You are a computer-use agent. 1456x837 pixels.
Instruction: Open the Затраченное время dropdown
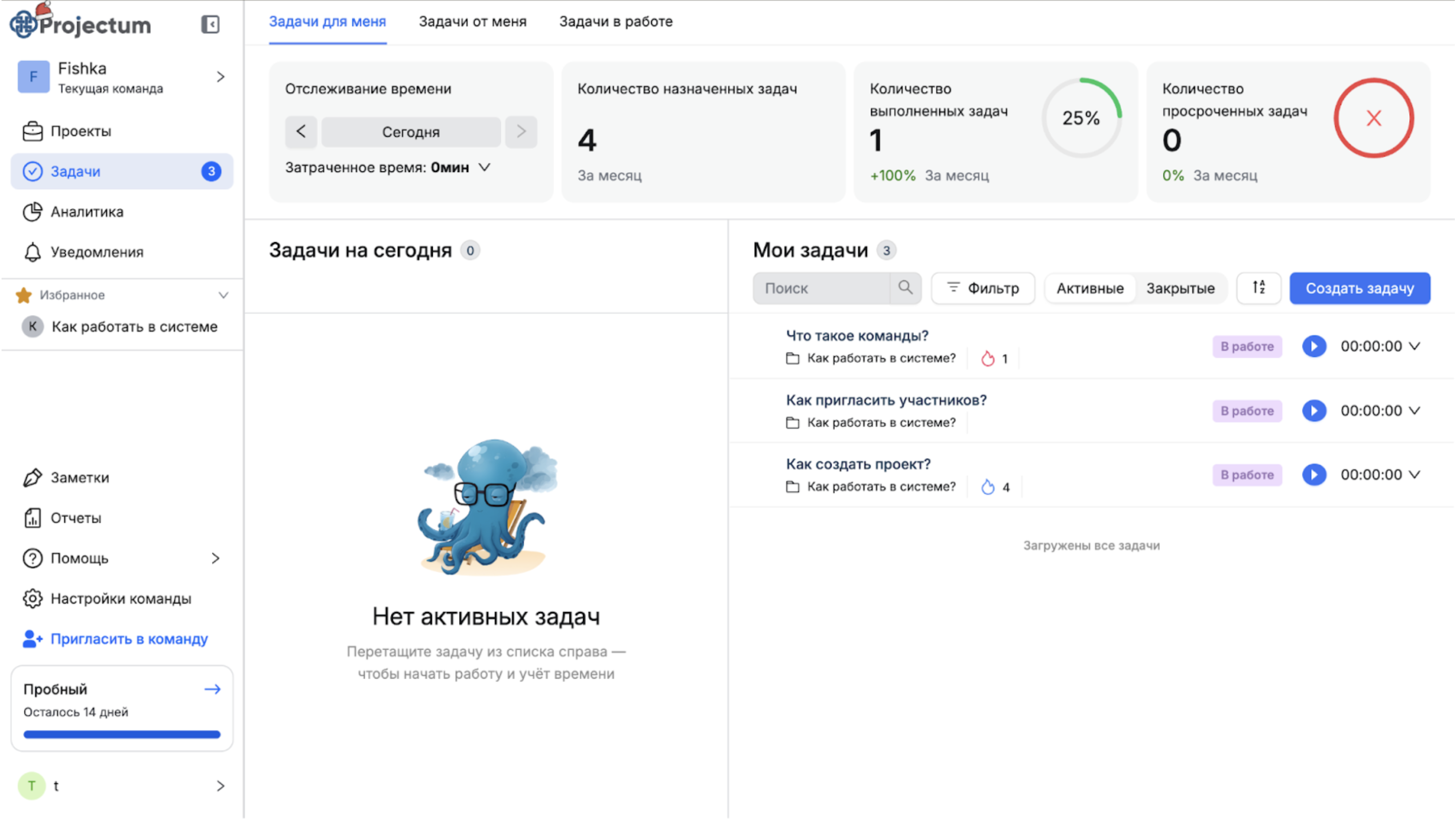tap(485, 167)
